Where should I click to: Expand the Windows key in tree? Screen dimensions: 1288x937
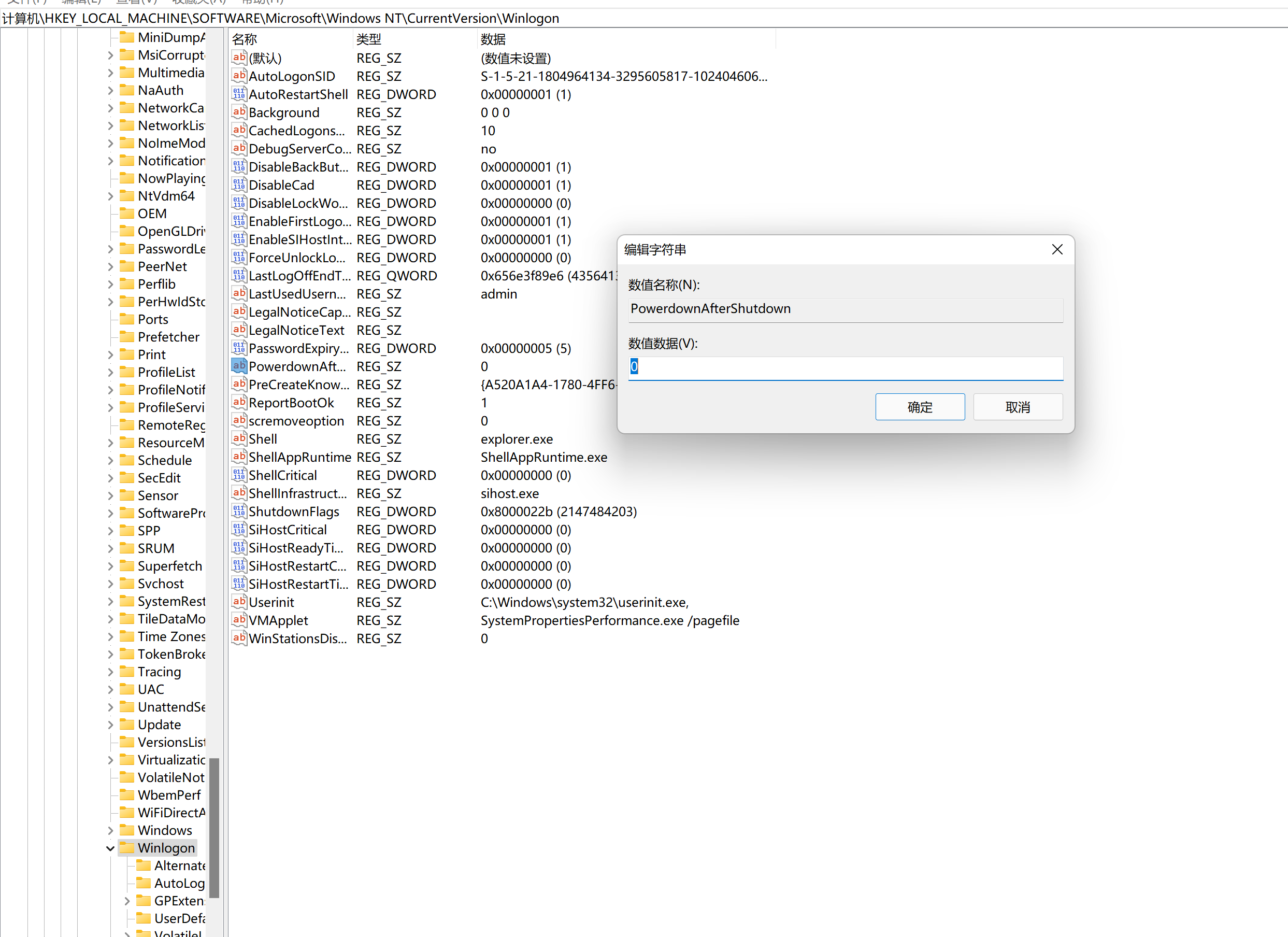110,830
